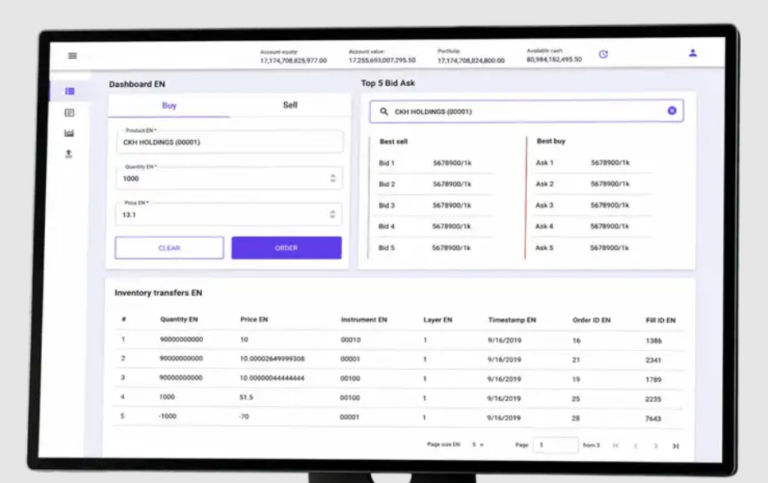
Task: Click price 10.00000044444444 in row 3
Action: (272, 378)
